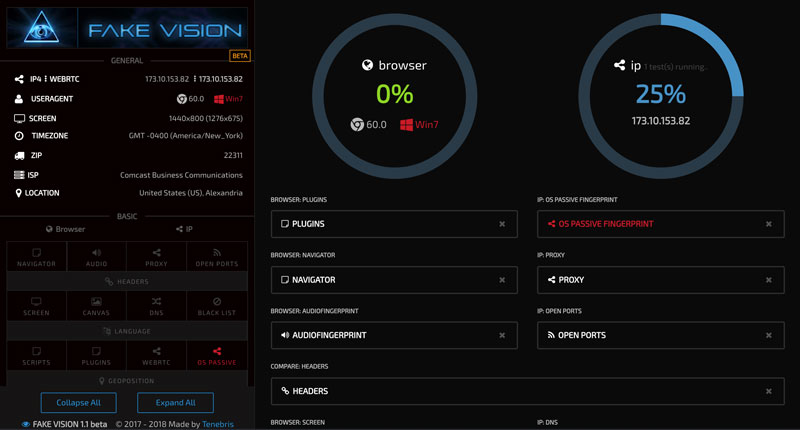Click the share icon next to ip
The image size is (800, 430).
click(x=619, y=65)
